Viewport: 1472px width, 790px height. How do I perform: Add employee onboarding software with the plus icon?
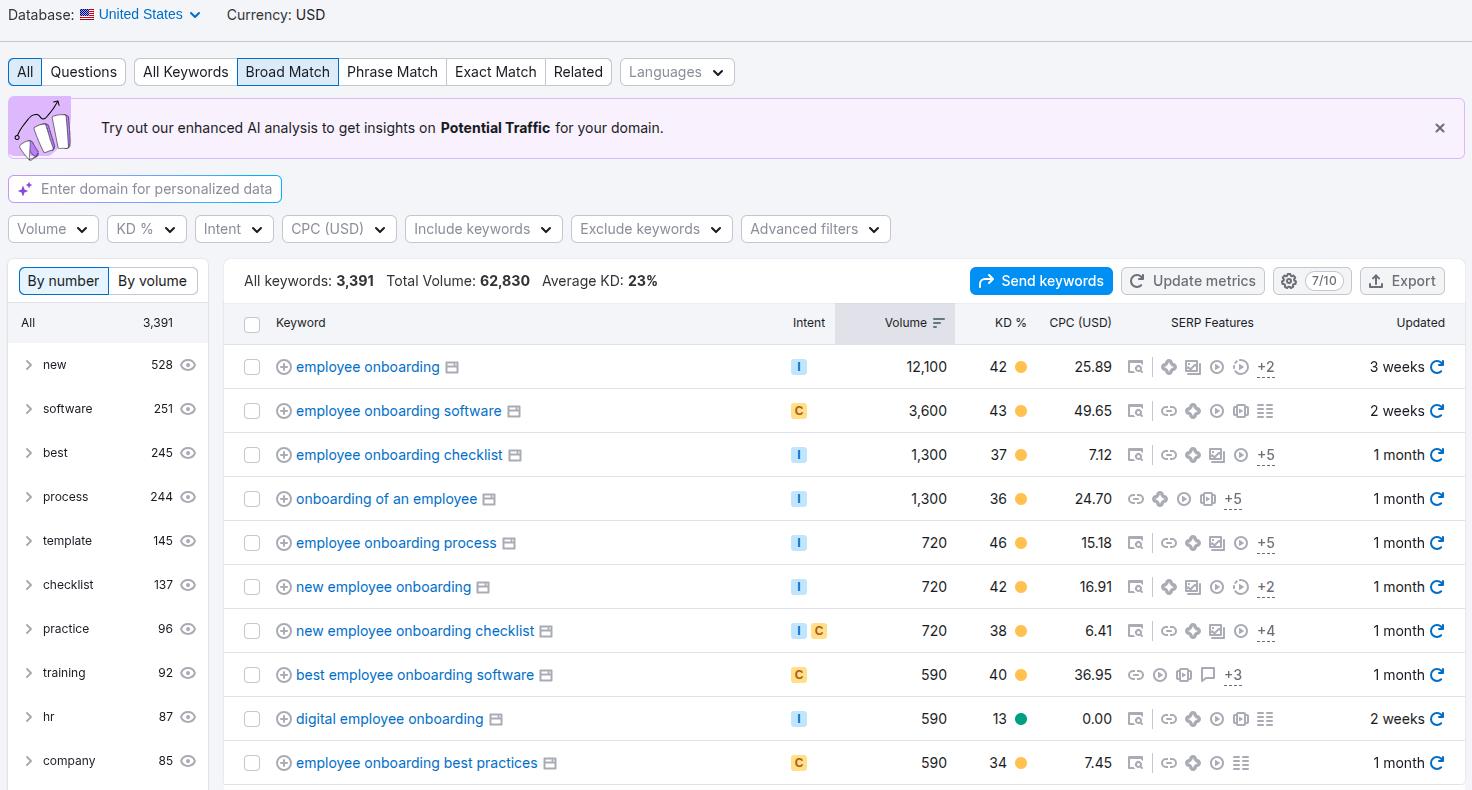(284, 410)
